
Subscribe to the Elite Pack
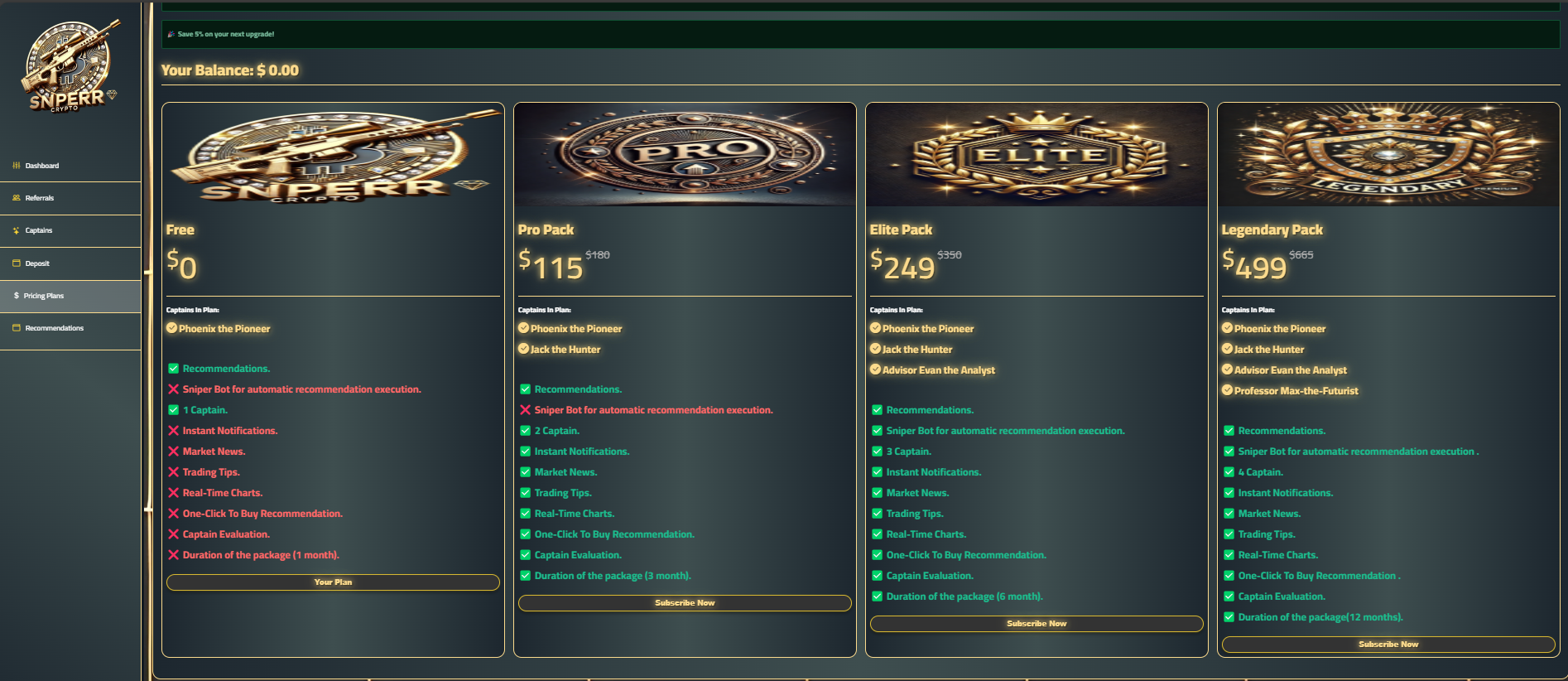tap(1037, 624)
